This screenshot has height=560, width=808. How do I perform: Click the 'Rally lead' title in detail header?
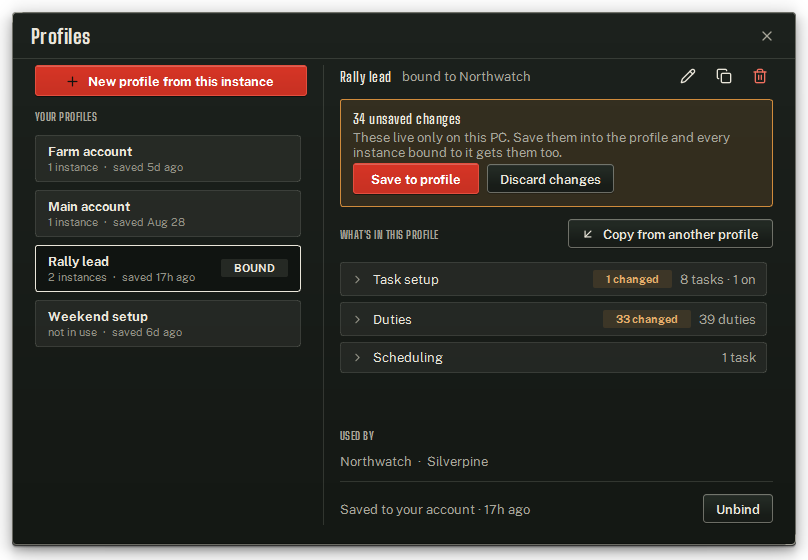365,77
